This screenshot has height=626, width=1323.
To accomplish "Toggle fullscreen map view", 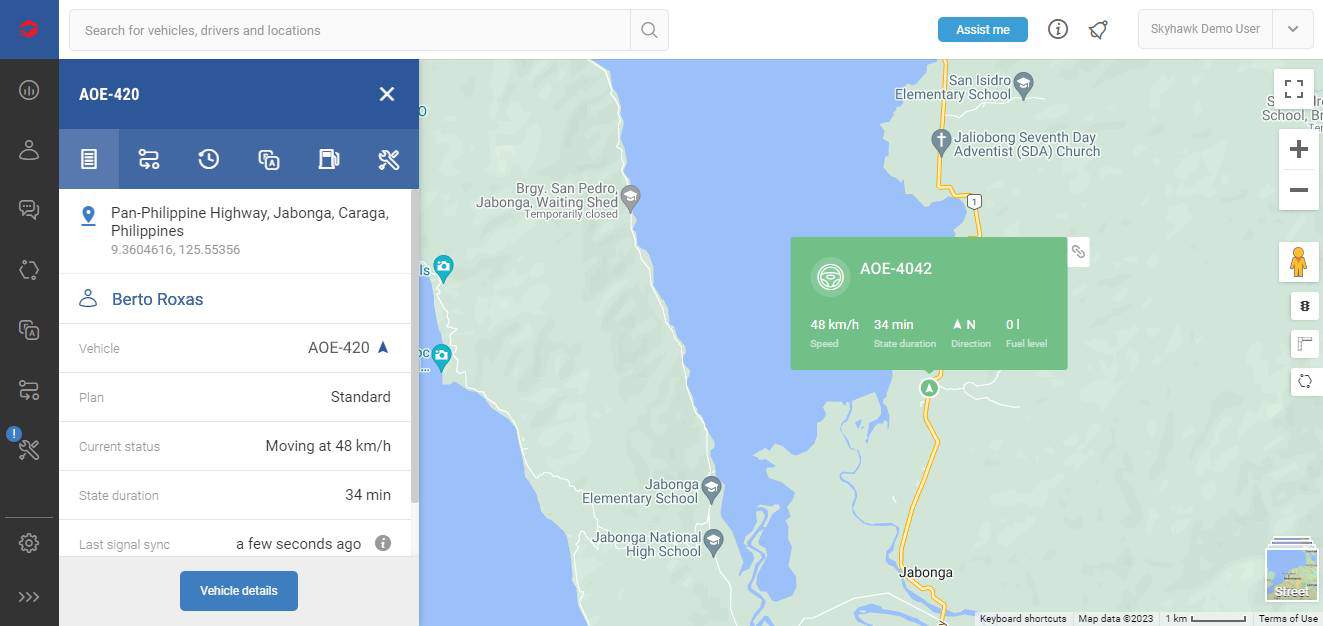I will click(x=1294, y=89).
